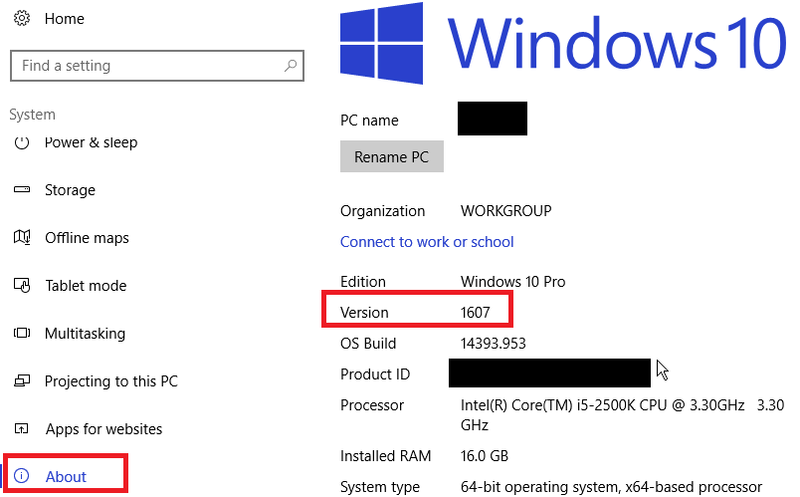This screenshot has height=497, width=800.
Task: Open Multitasking settings
Action: tap(85, 333)
